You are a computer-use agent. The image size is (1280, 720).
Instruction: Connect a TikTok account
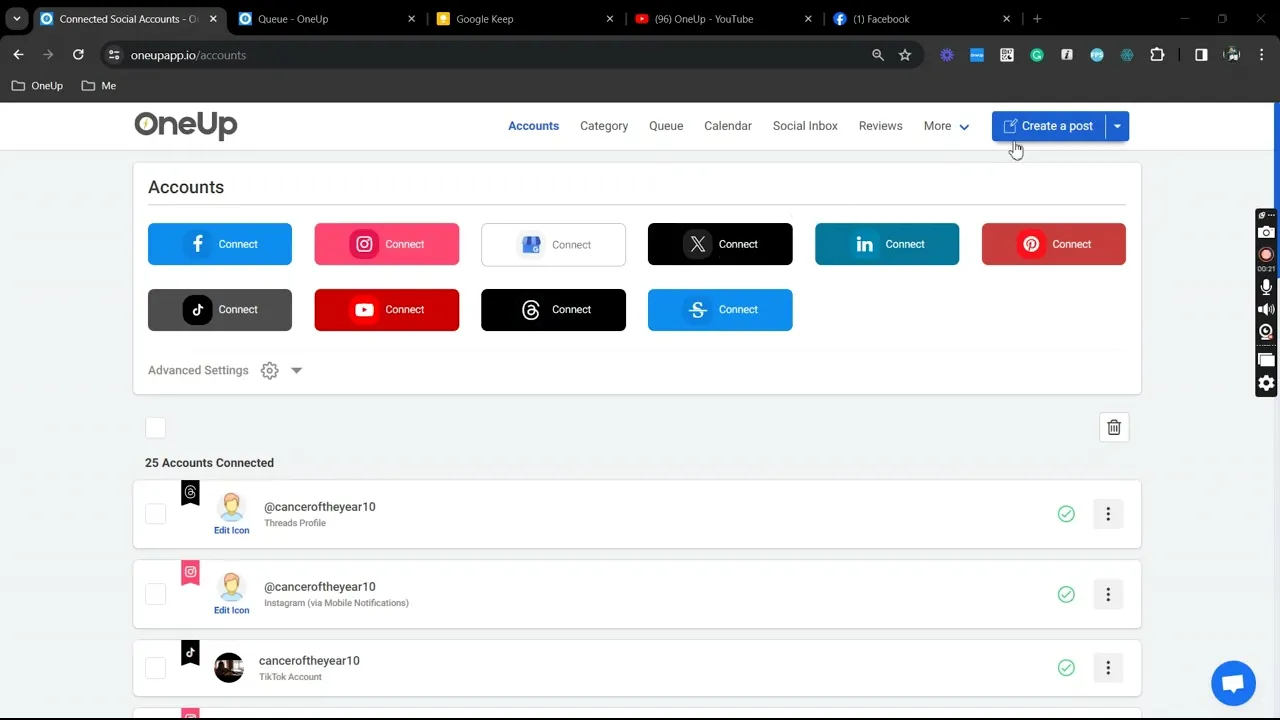coord(220,310)
